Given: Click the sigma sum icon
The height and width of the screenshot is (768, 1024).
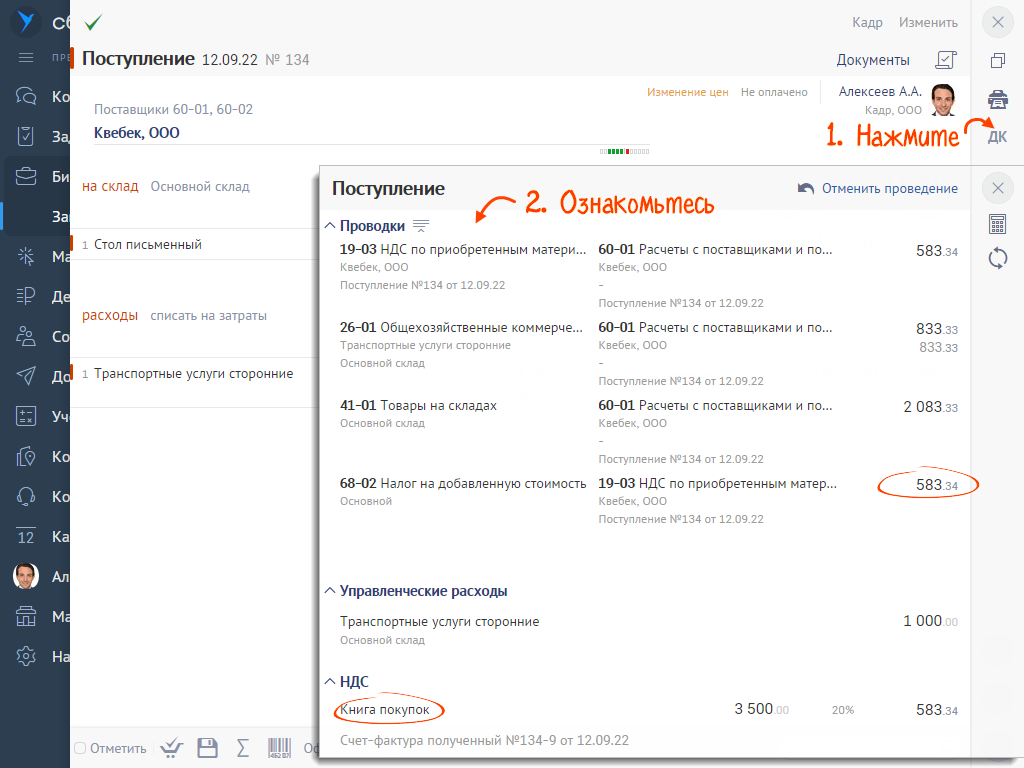Looking at the screenshot, I should pyautogui.click(x=242, y=748).
